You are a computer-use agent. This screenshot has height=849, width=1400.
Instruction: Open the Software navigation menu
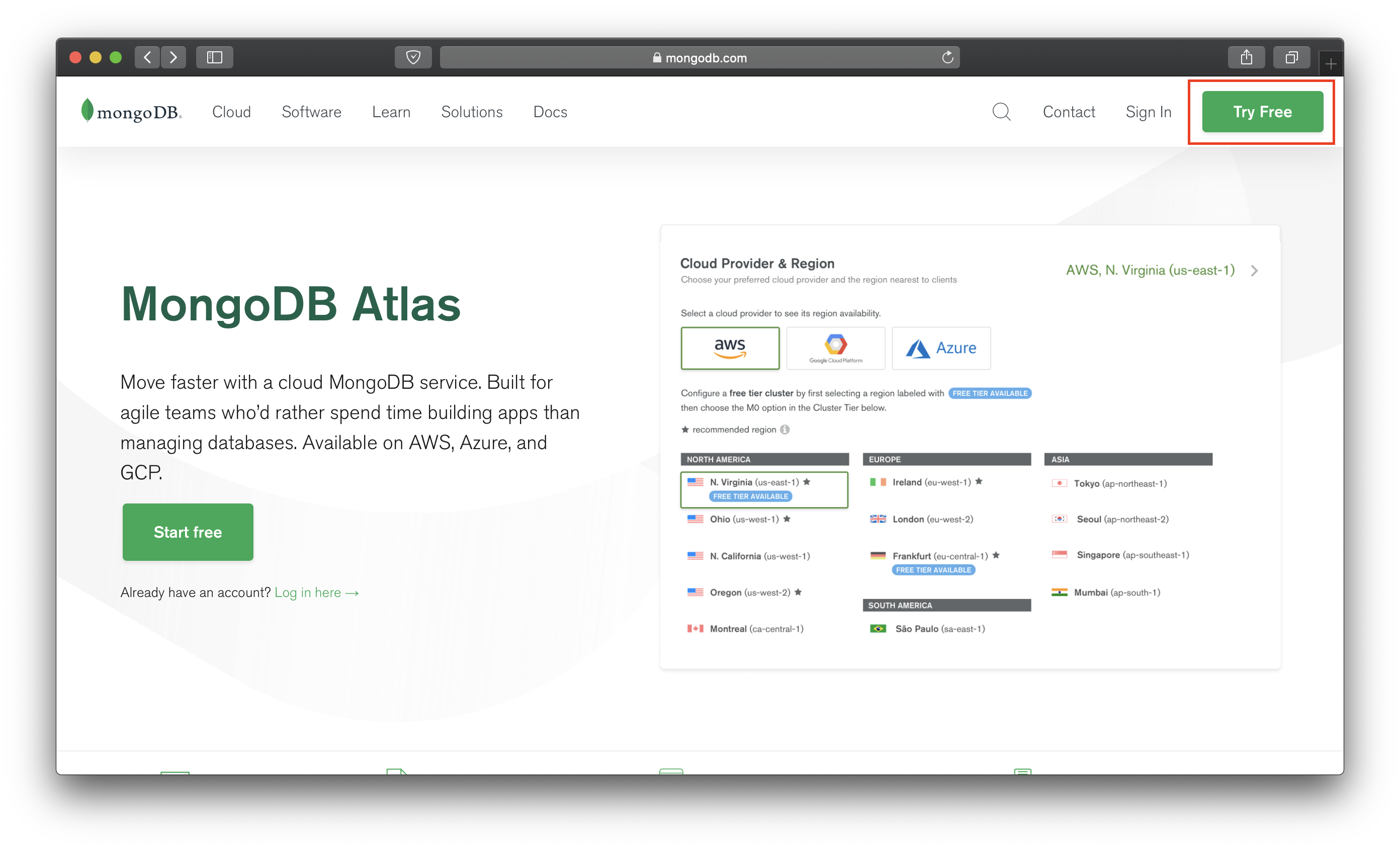pyautogui.click(x=311, y=112)
